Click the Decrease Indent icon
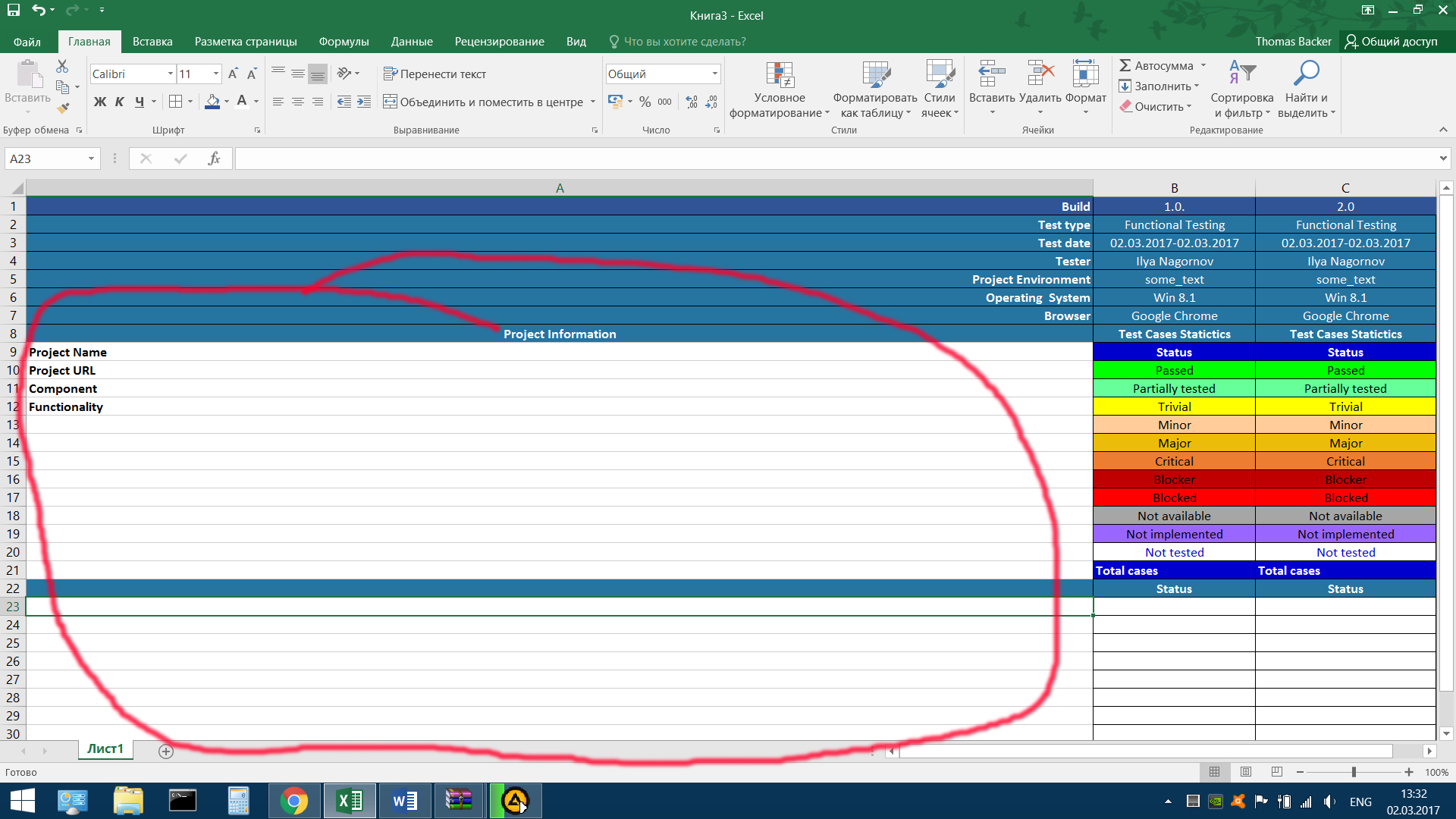This screenshot has height=819, width=1456. pyautogui.click(x=344, y=102)
